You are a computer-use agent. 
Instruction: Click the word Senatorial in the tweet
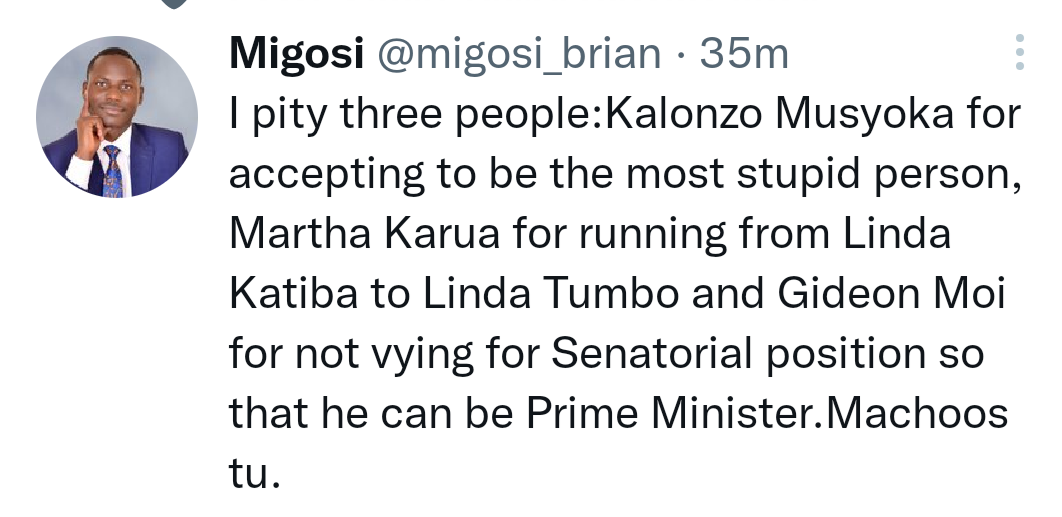pyautogui.click(x=652, y=353)
